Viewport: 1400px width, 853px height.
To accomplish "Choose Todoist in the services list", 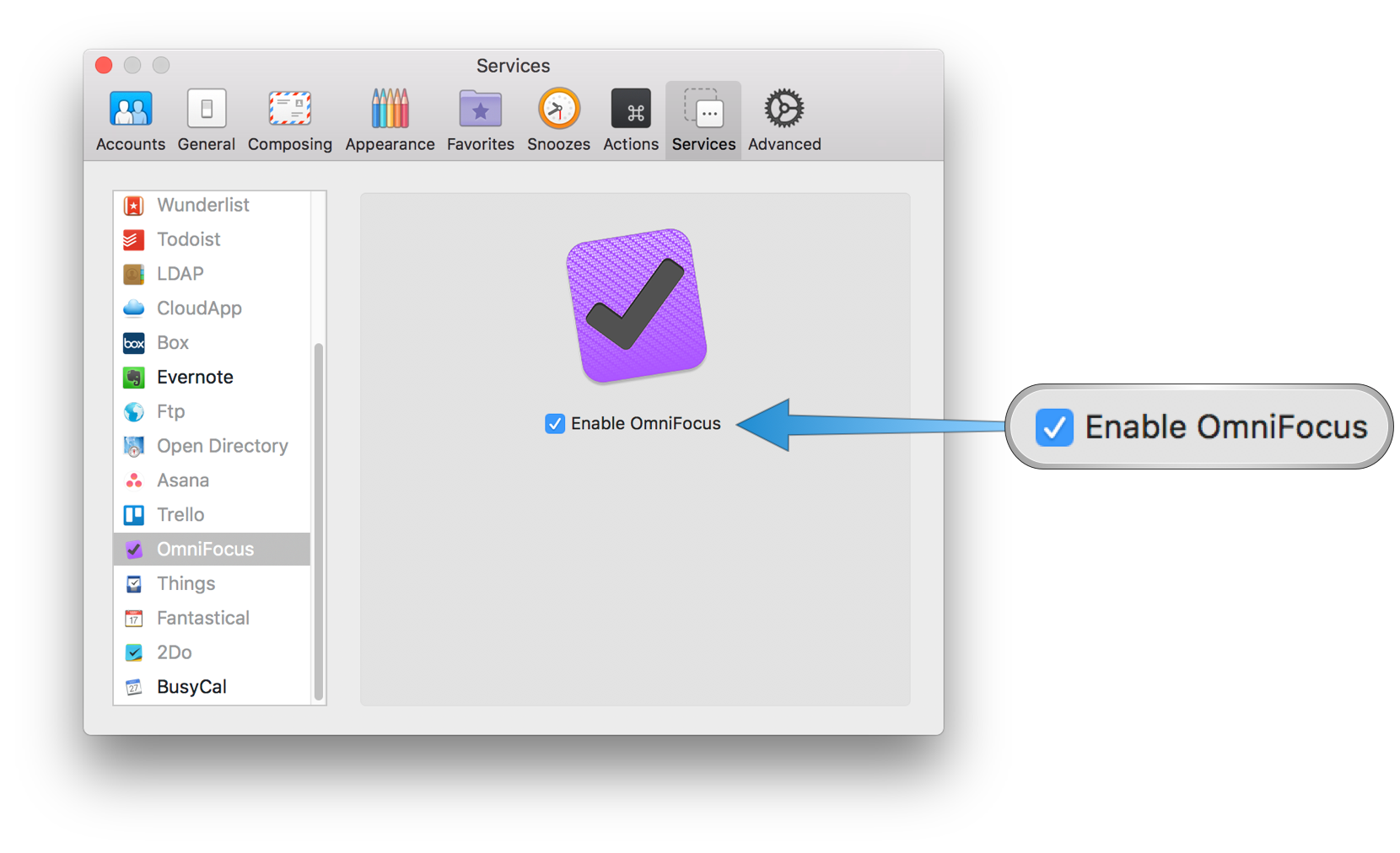I will pos(212,240).
